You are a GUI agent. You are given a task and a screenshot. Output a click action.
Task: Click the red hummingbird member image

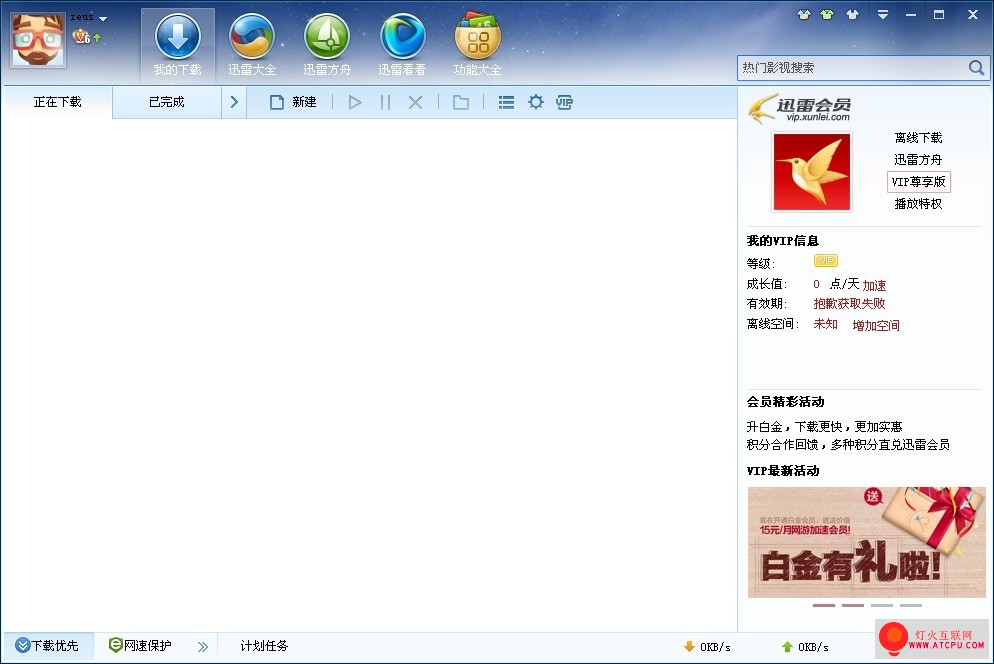pyautogui.click(x=812, y=172)
